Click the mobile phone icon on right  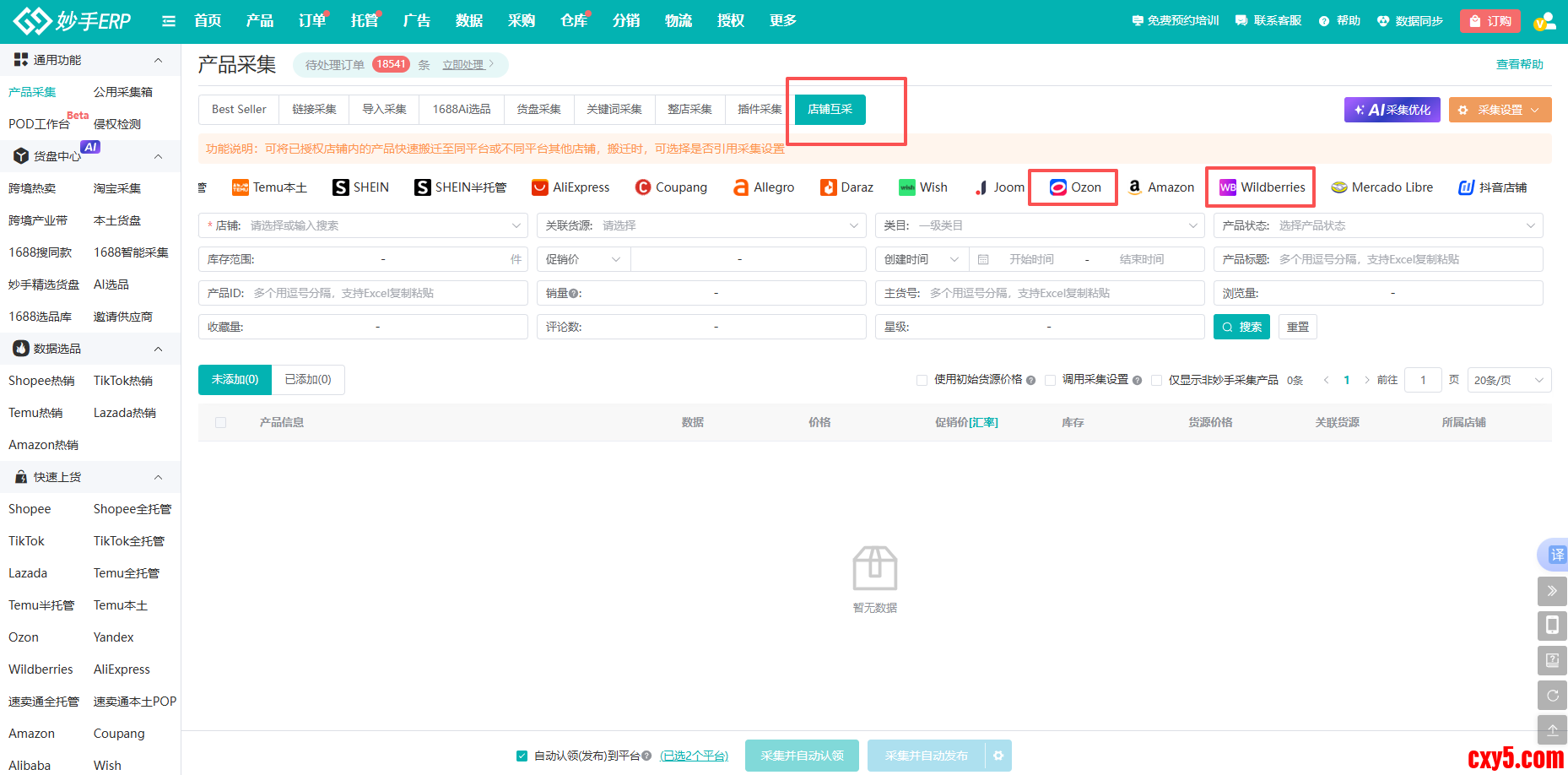[1552, 625]
